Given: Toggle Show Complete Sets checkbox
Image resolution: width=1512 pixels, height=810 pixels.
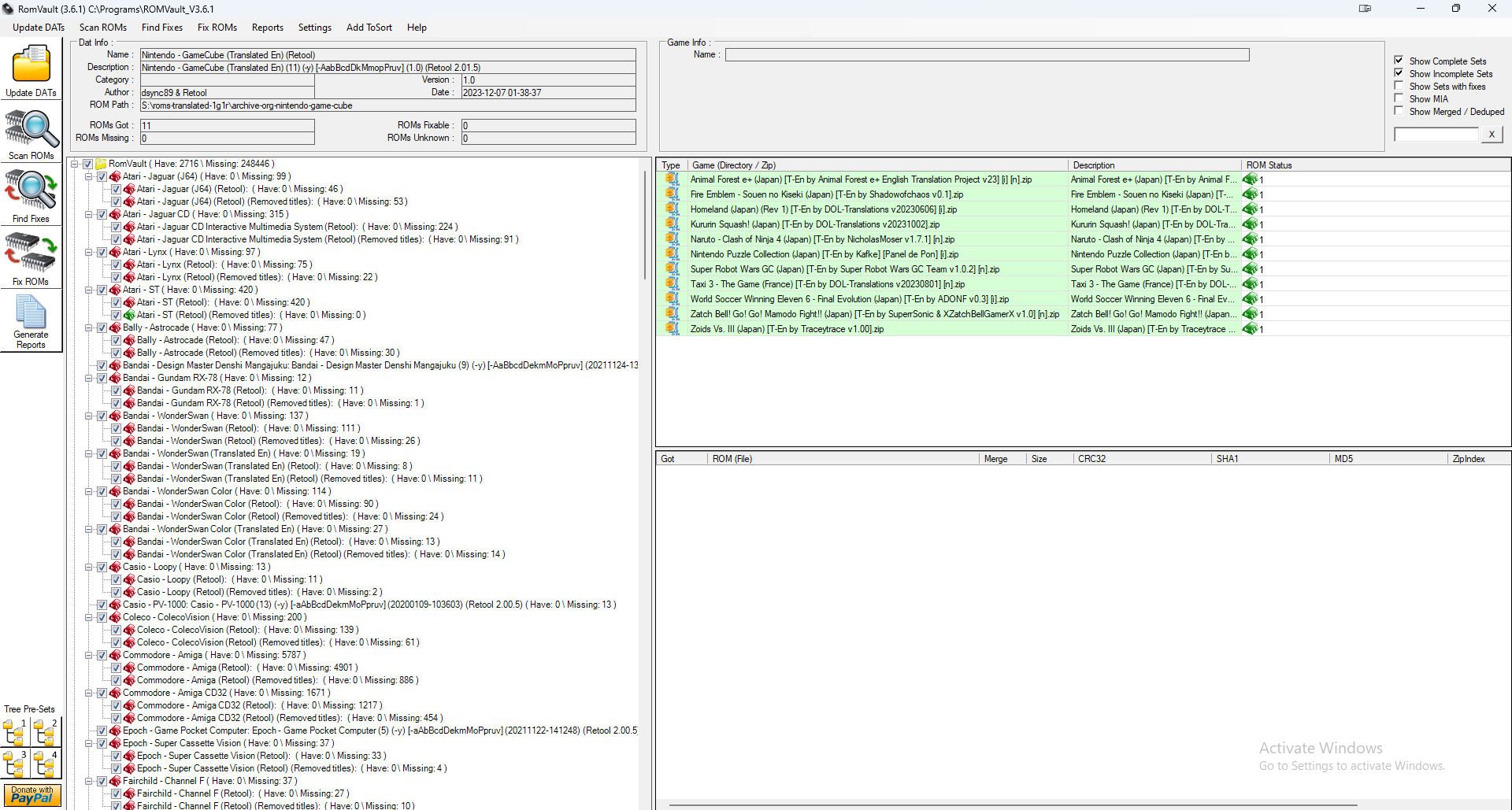Looking at the screenshot, I should (1399, 61).
